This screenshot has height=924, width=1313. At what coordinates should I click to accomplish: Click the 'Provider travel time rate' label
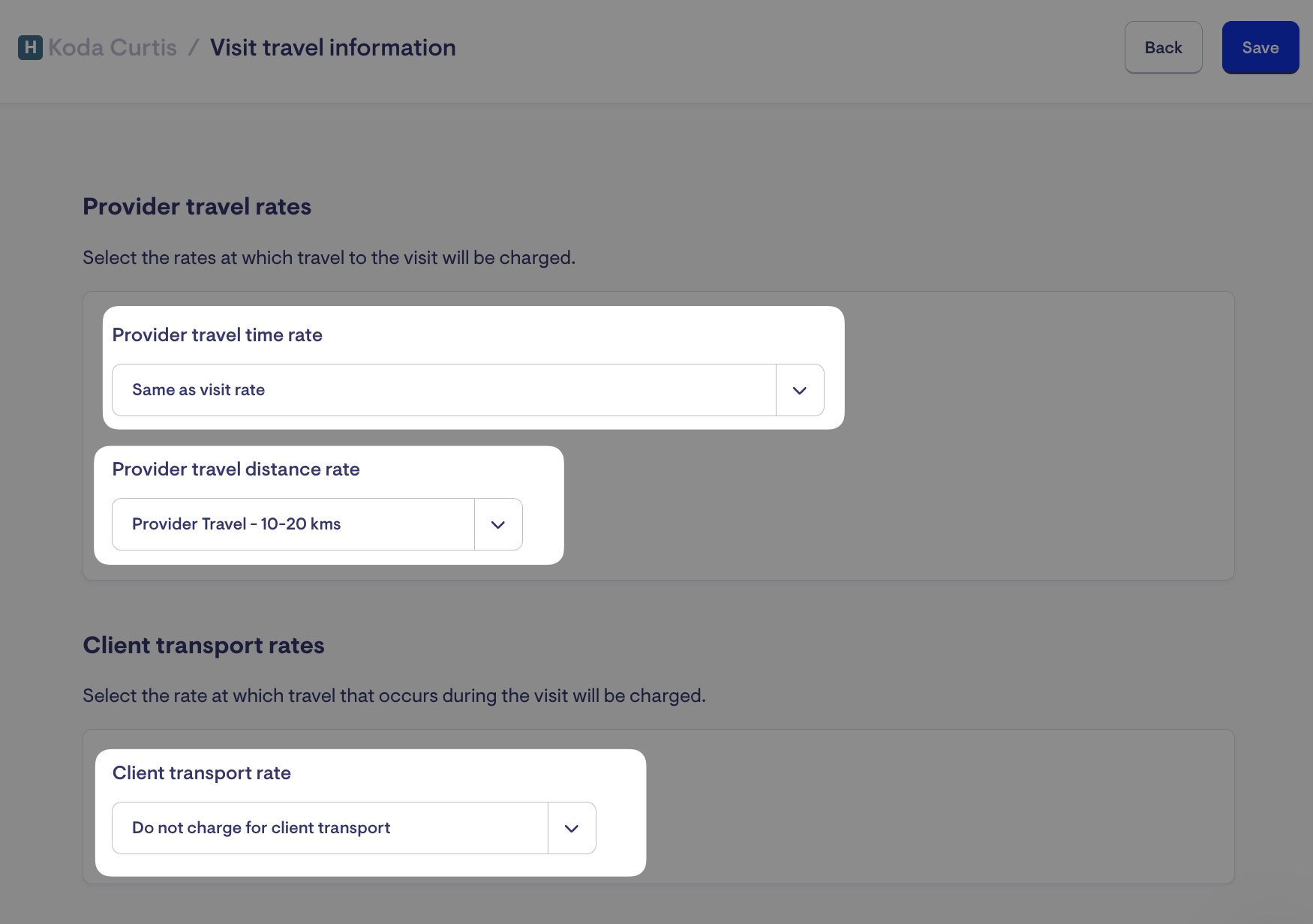pos(217,335)
